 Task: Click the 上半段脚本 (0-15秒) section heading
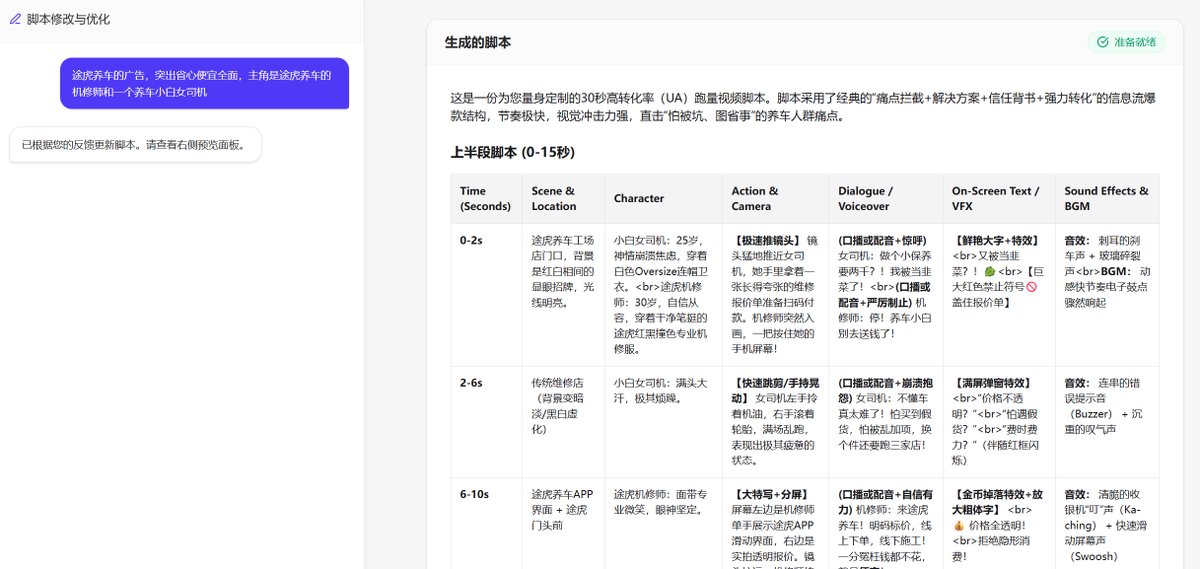point(513,152)
